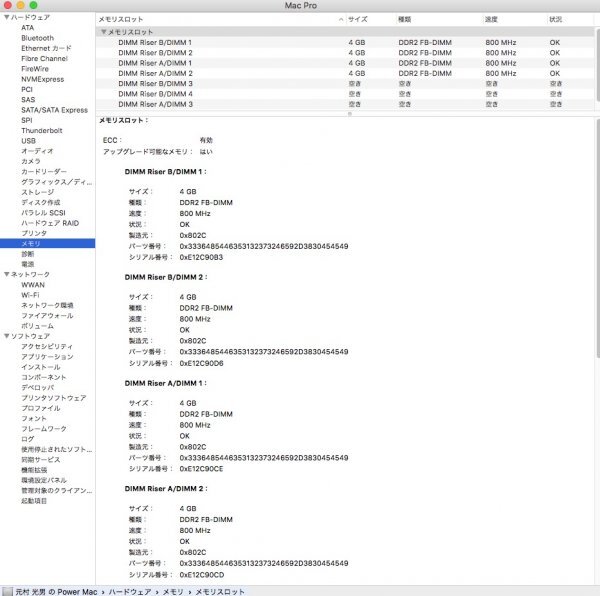
Task: Click メモリスロット in bottom path bar
Action: 220,592
